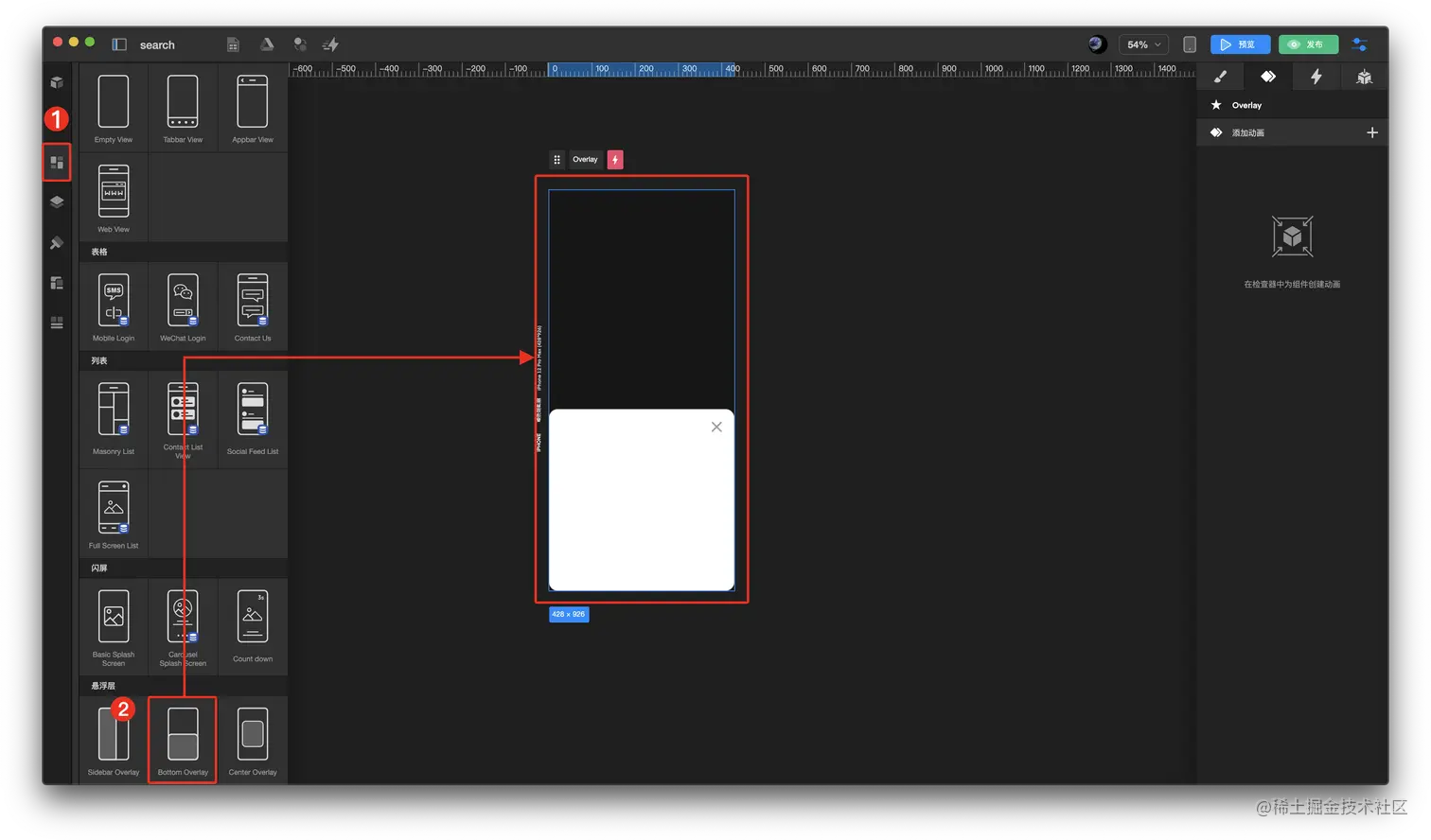Select the Count down template
The image size is (1431, 840).
pos(253,625)
